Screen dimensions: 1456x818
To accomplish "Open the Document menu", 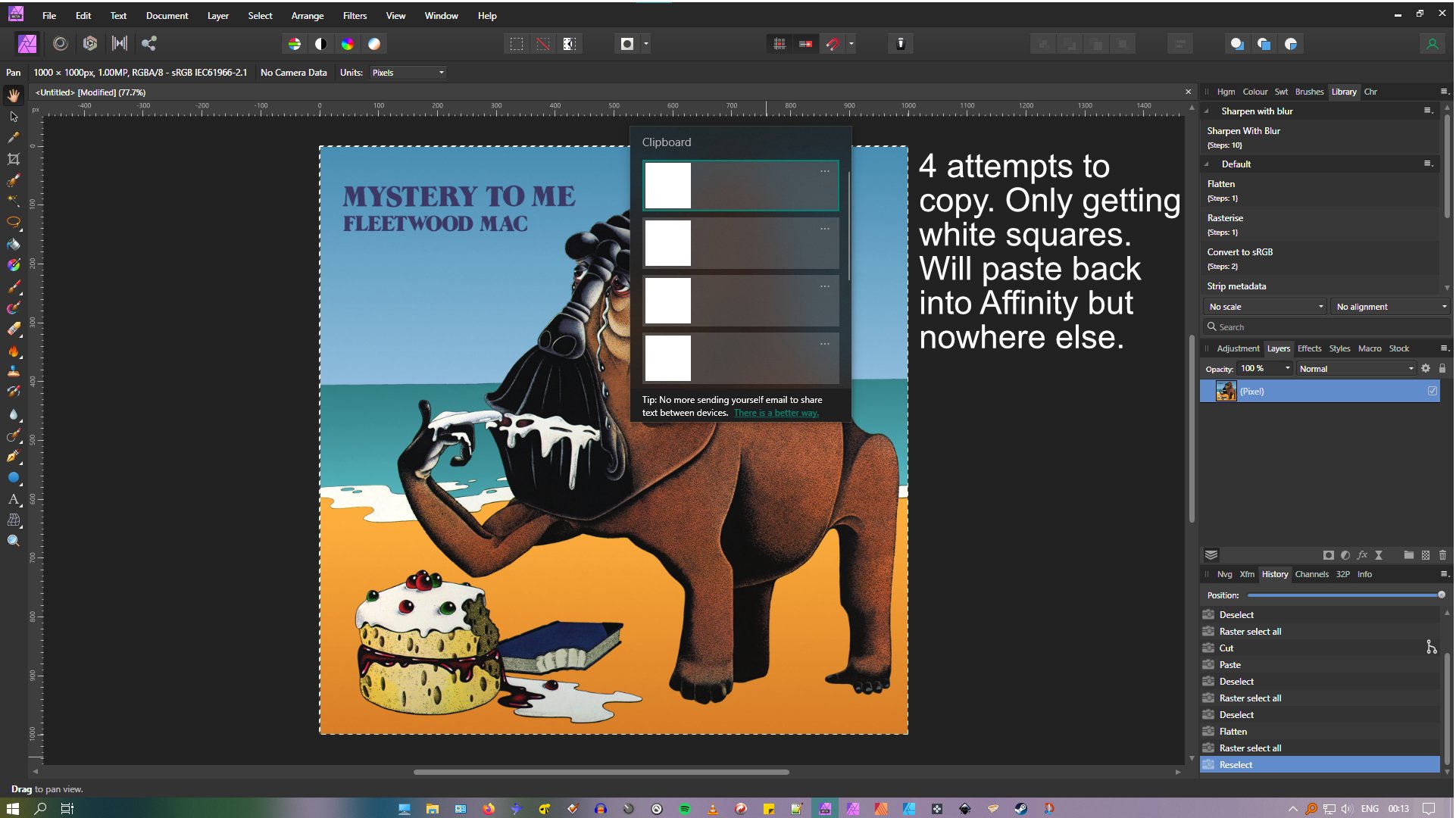I will click(167, 15).
